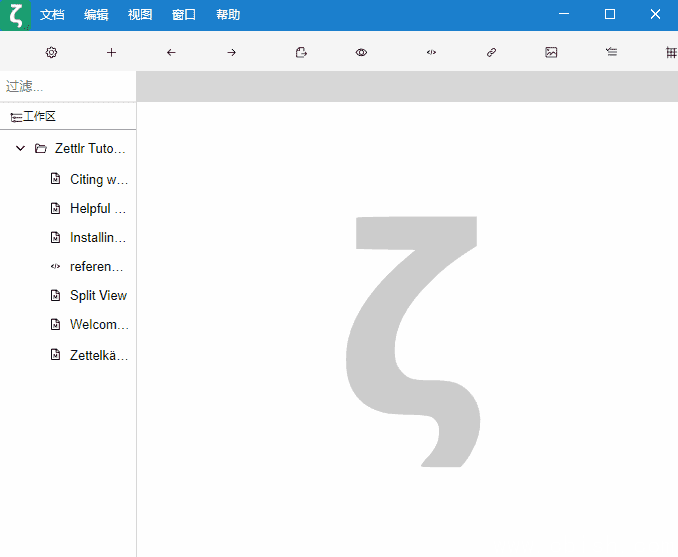Open the 帮助 menu
The image size is (678, 557).
[228, 15]
